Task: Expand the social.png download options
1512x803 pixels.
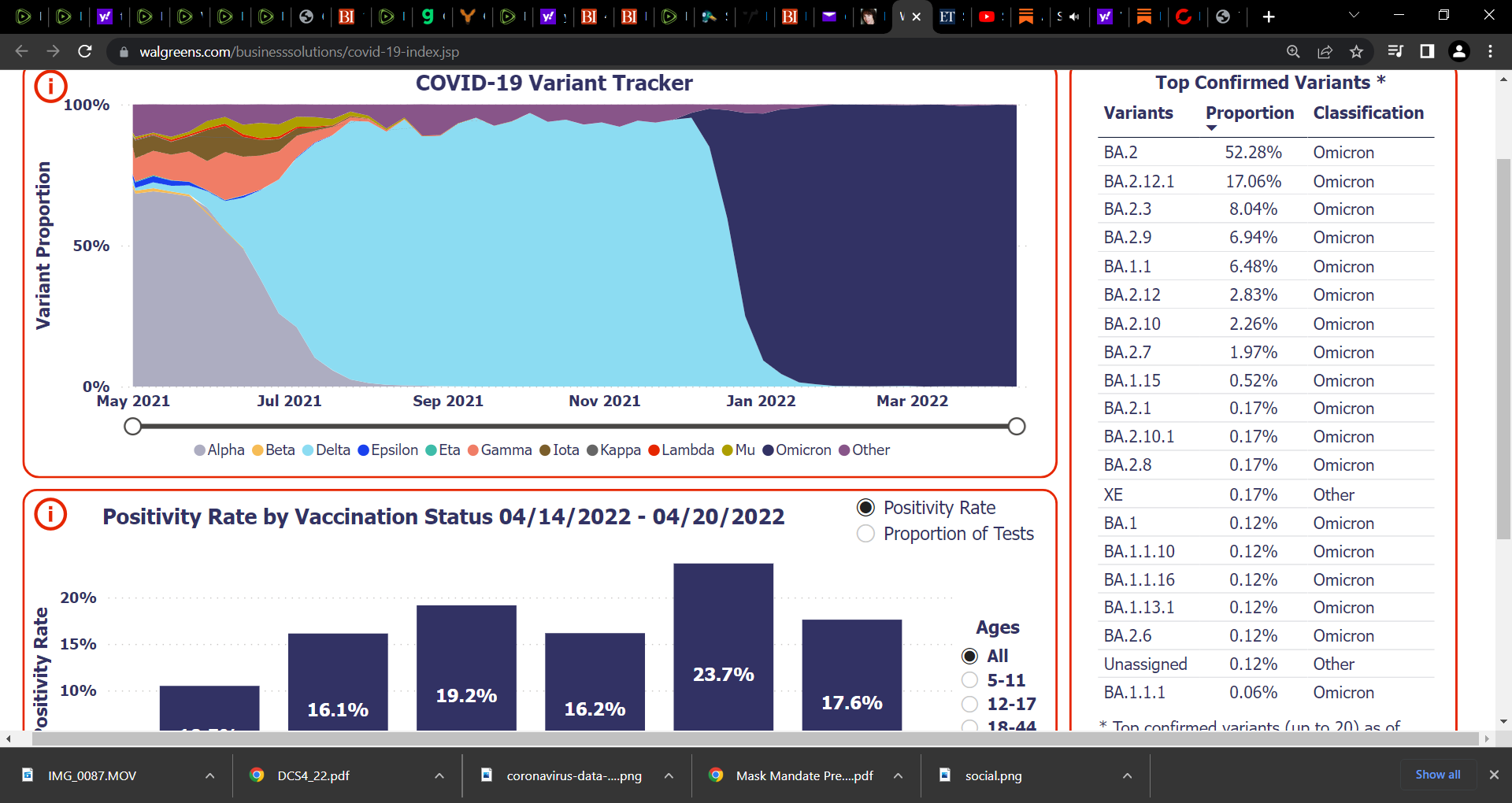Action: click(x=1128, y=775)
